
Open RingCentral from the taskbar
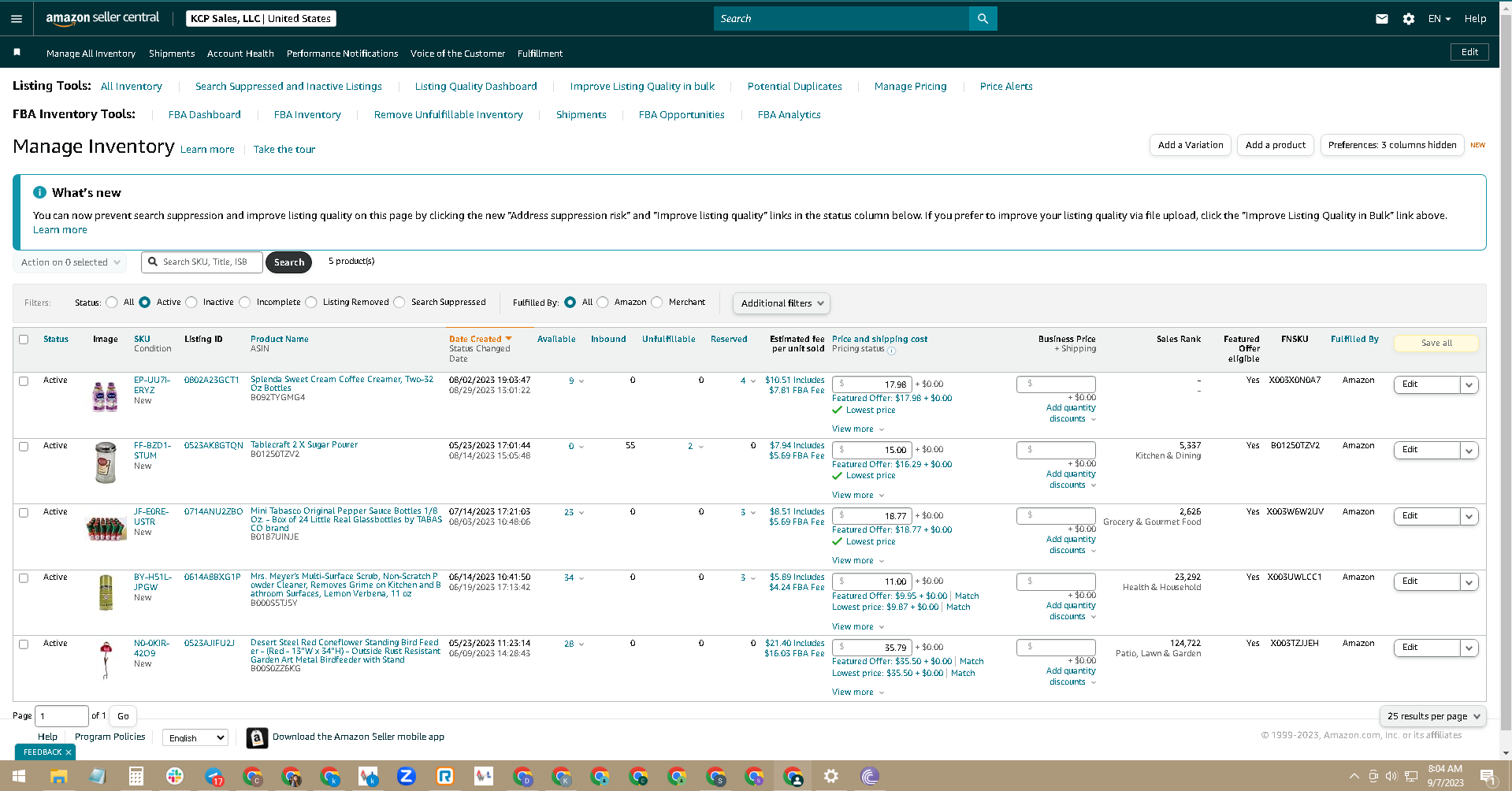pyautogui.click(x=445, y=777)
